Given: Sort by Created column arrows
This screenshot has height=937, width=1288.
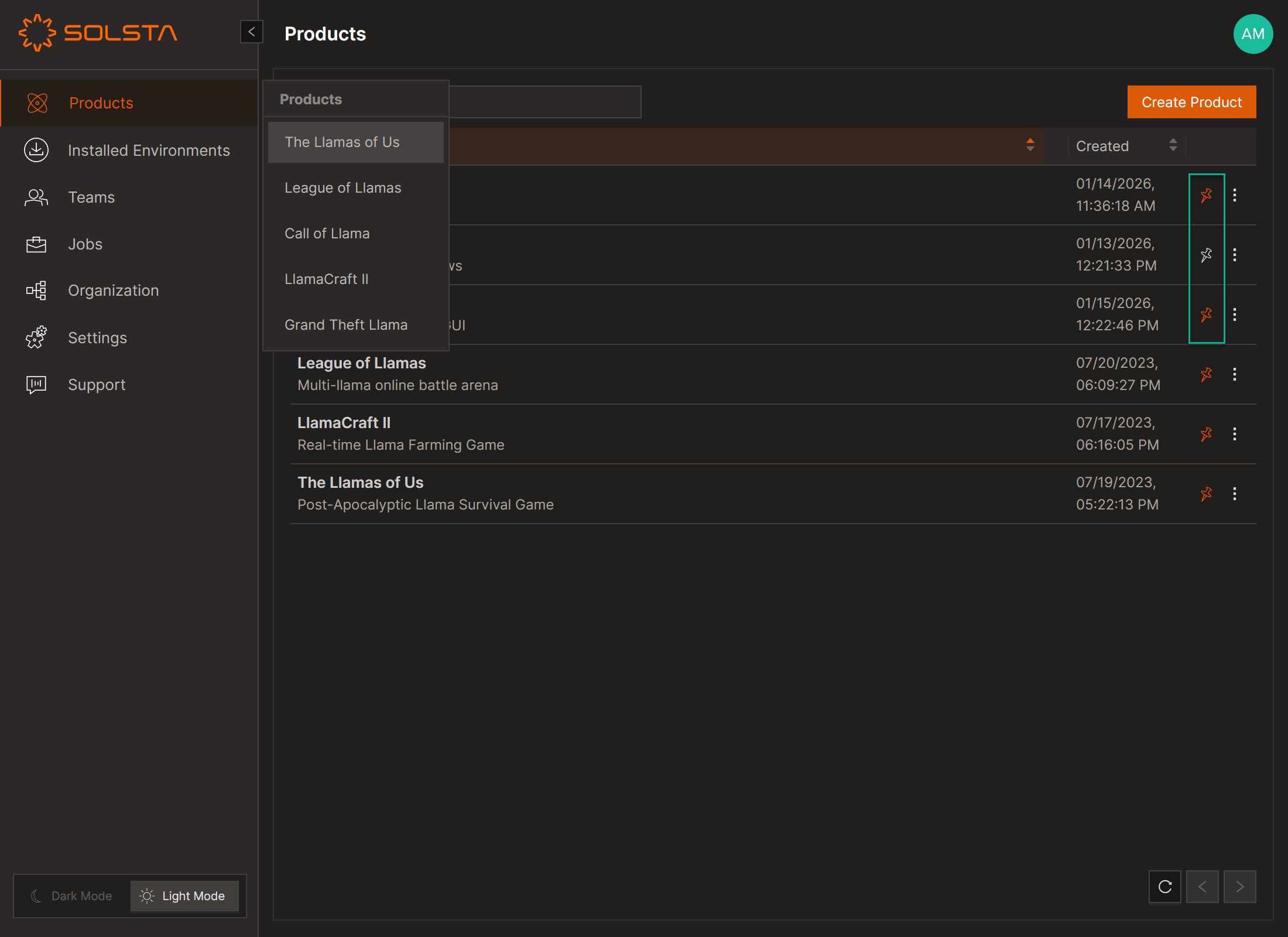Looking at the screenshot, I should (x=1173, y=145).
